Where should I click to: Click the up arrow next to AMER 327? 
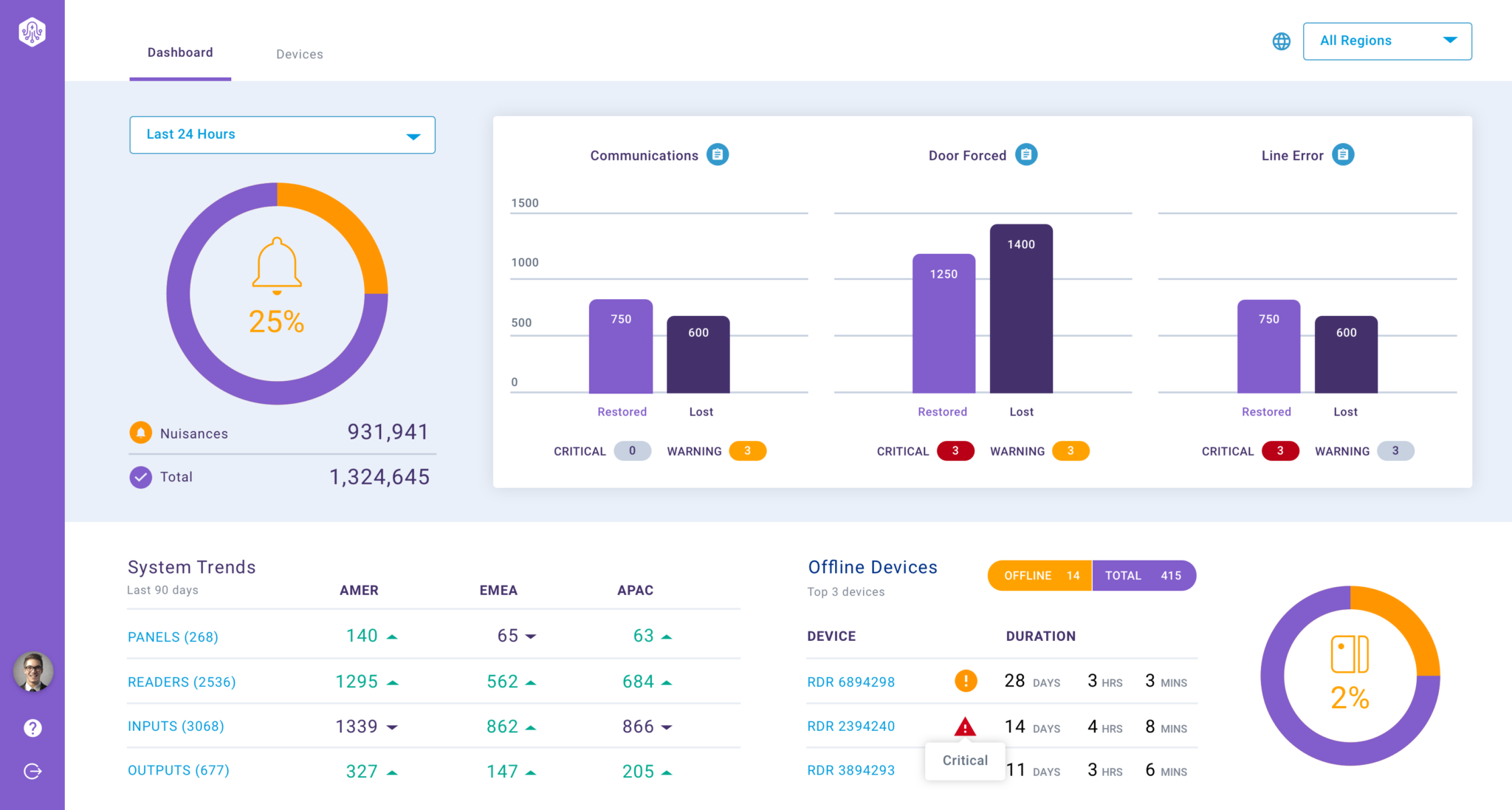point(392,773)
